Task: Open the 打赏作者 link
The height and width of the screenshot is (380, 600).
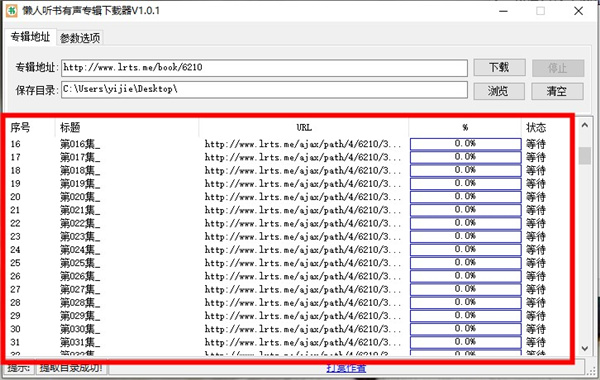Action: 346,369
